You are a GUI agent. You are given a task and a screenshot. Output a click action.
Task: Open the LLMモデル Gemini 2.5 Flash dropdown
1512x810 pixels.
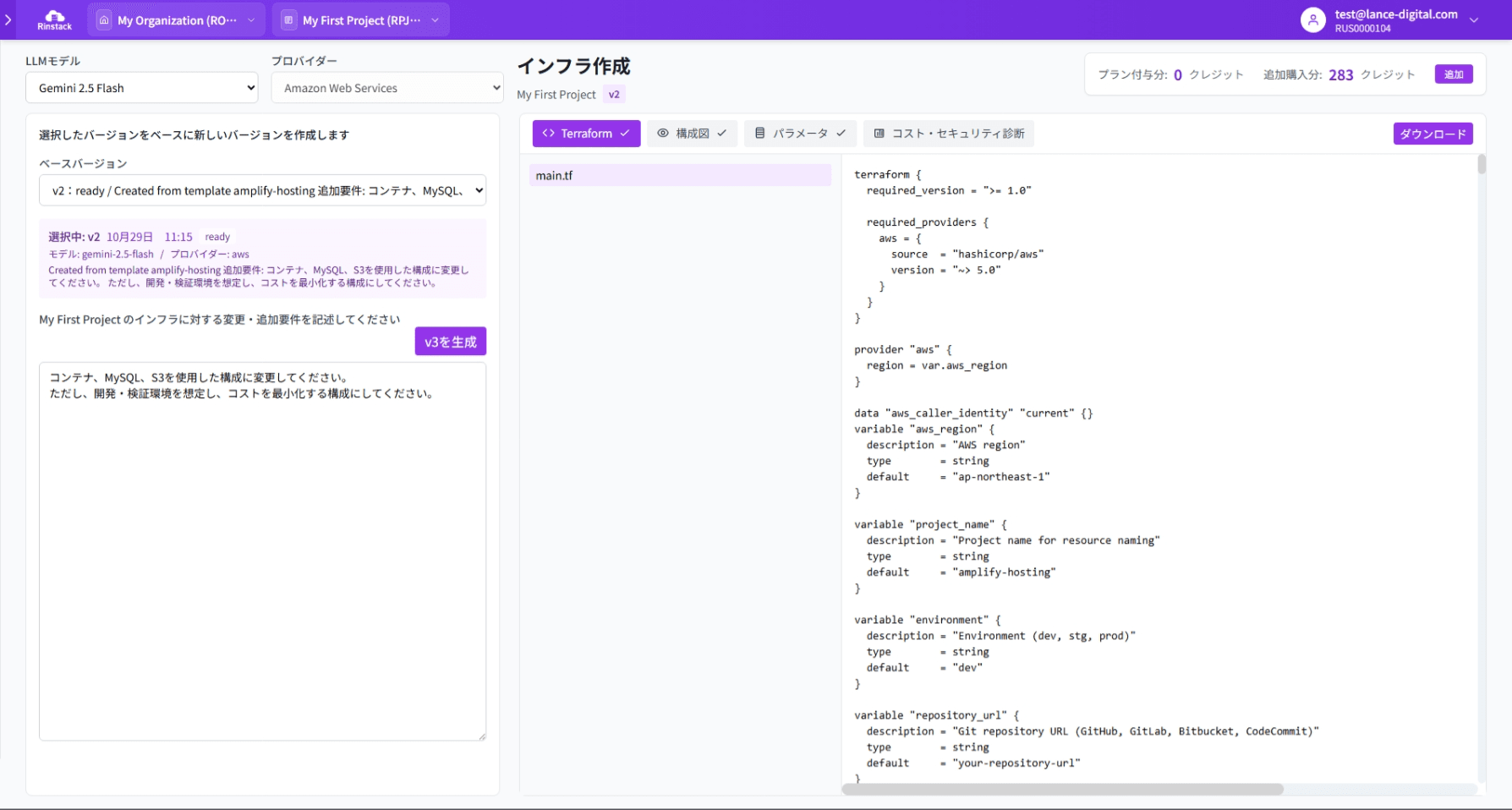click(141, 88)
